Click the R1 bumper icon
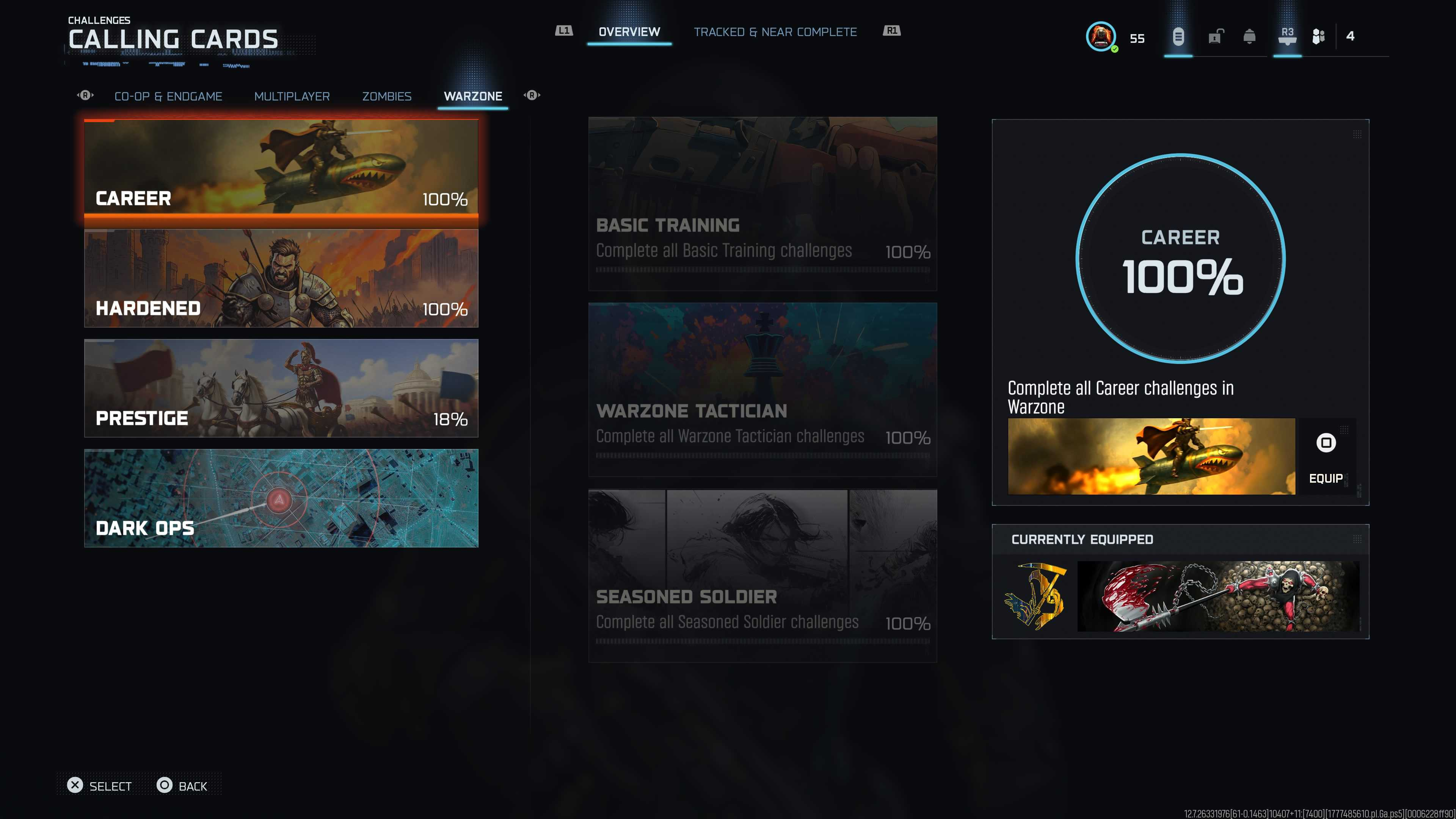 [891, 30]
